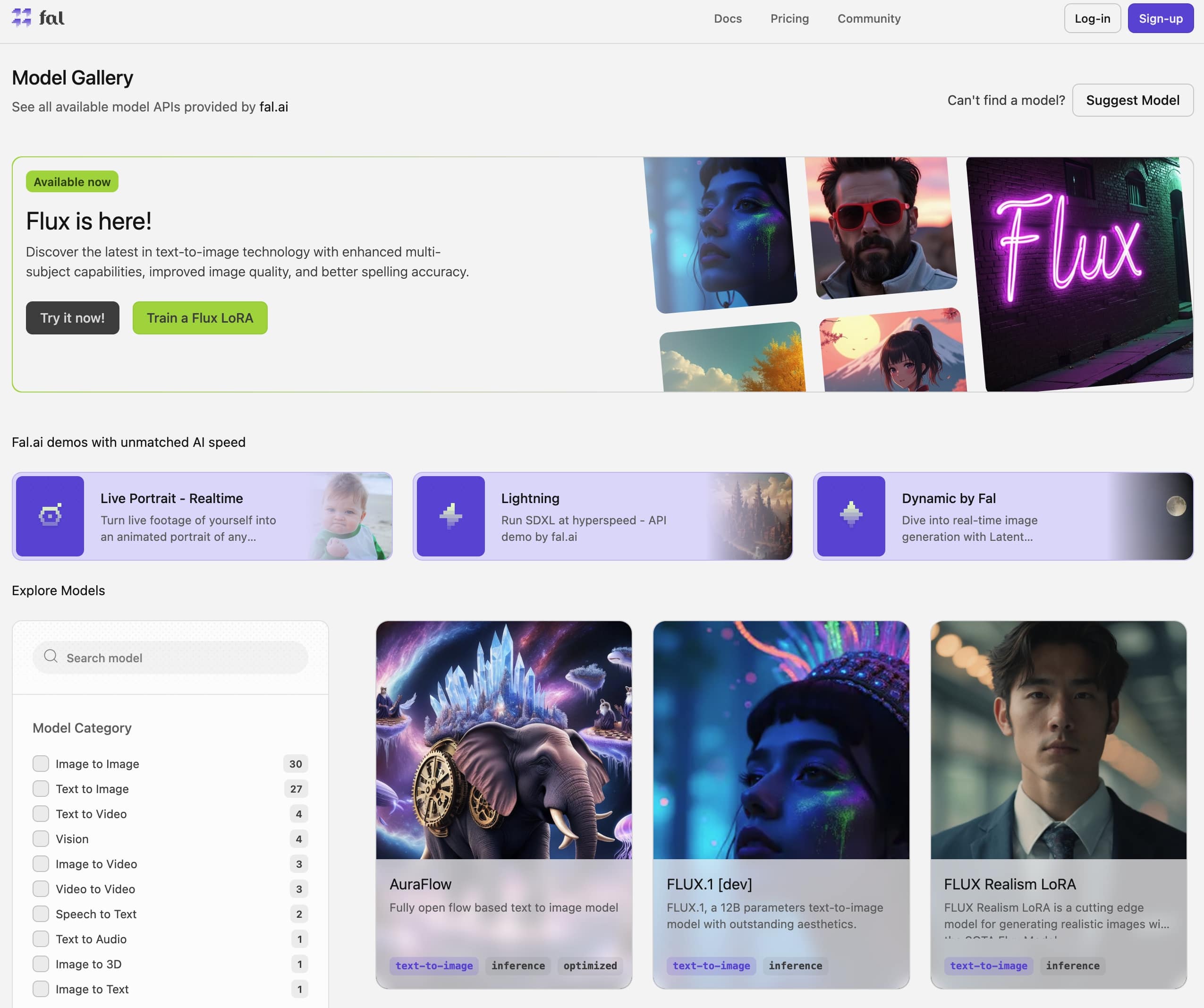Expand the Image to 3D category

[x=40, y=963]
